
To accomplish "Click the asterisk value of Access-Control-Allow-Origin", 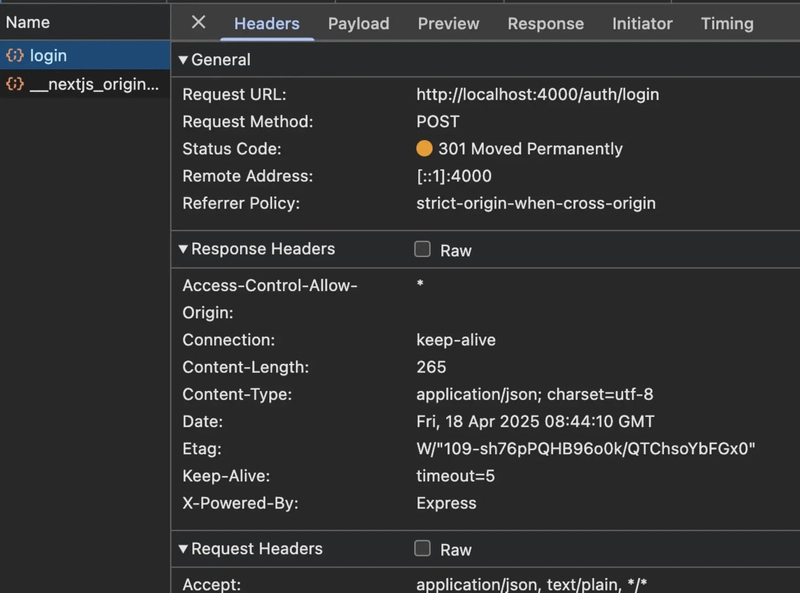I will (x=420, y=283).
